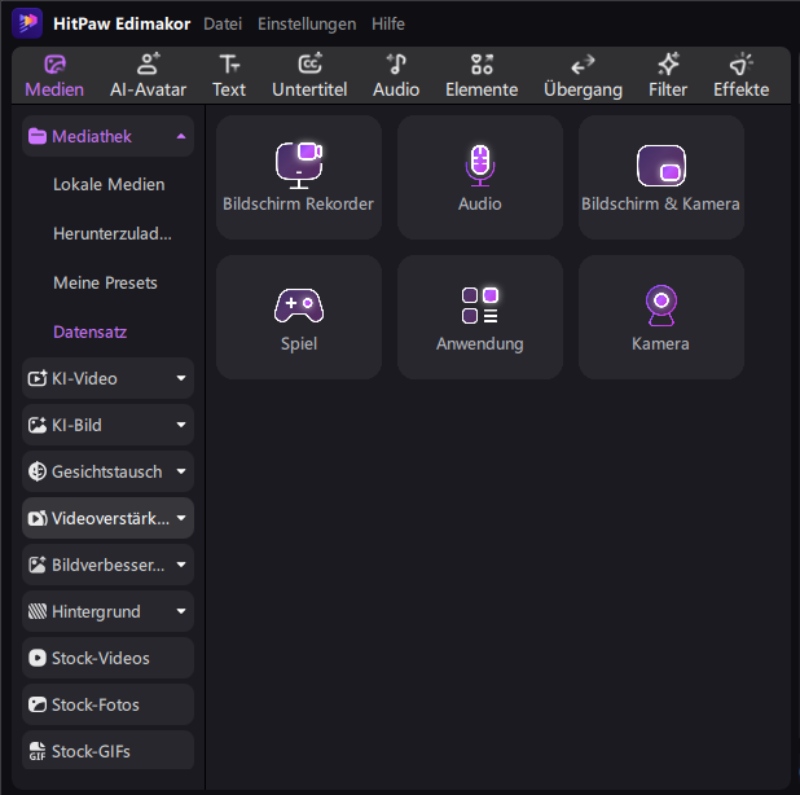Expand the Hintergrund section
This screenshot has height=795, width=800.
[181, 612]
